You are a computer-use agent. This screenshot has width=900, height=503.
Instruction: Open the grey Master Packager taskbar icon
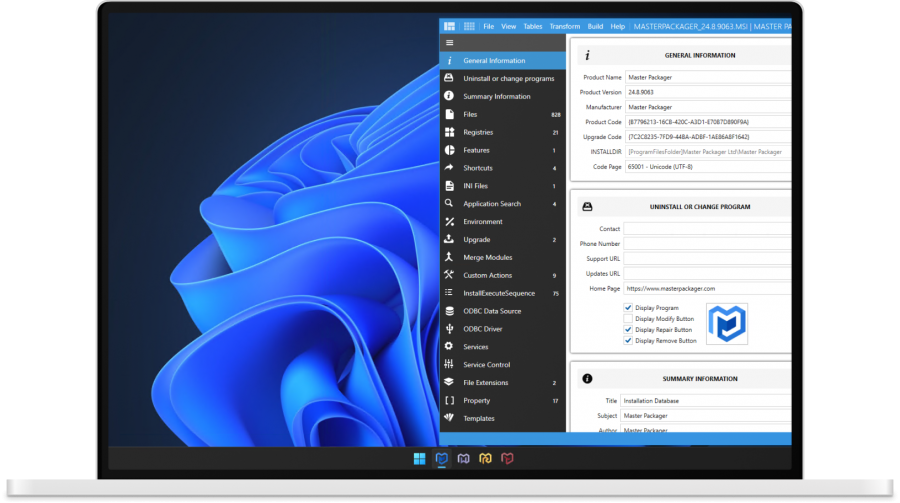pos(463,458)
